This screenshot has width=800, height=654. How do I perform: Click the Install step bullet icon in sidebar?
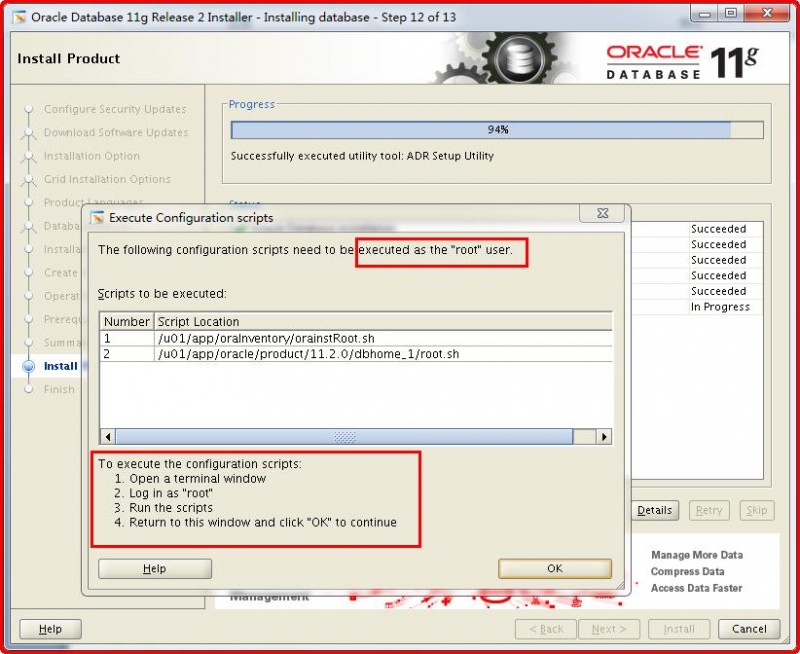click(30, 366)
